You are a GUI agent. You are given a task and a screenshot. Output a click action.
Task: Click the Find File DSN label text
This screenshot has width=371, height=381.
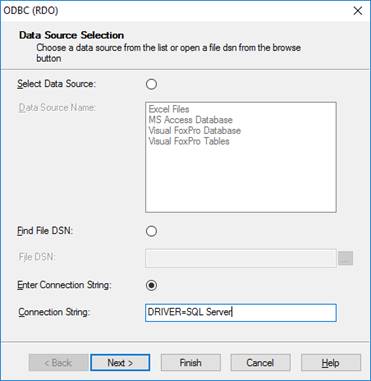click(x=45, y=231)
